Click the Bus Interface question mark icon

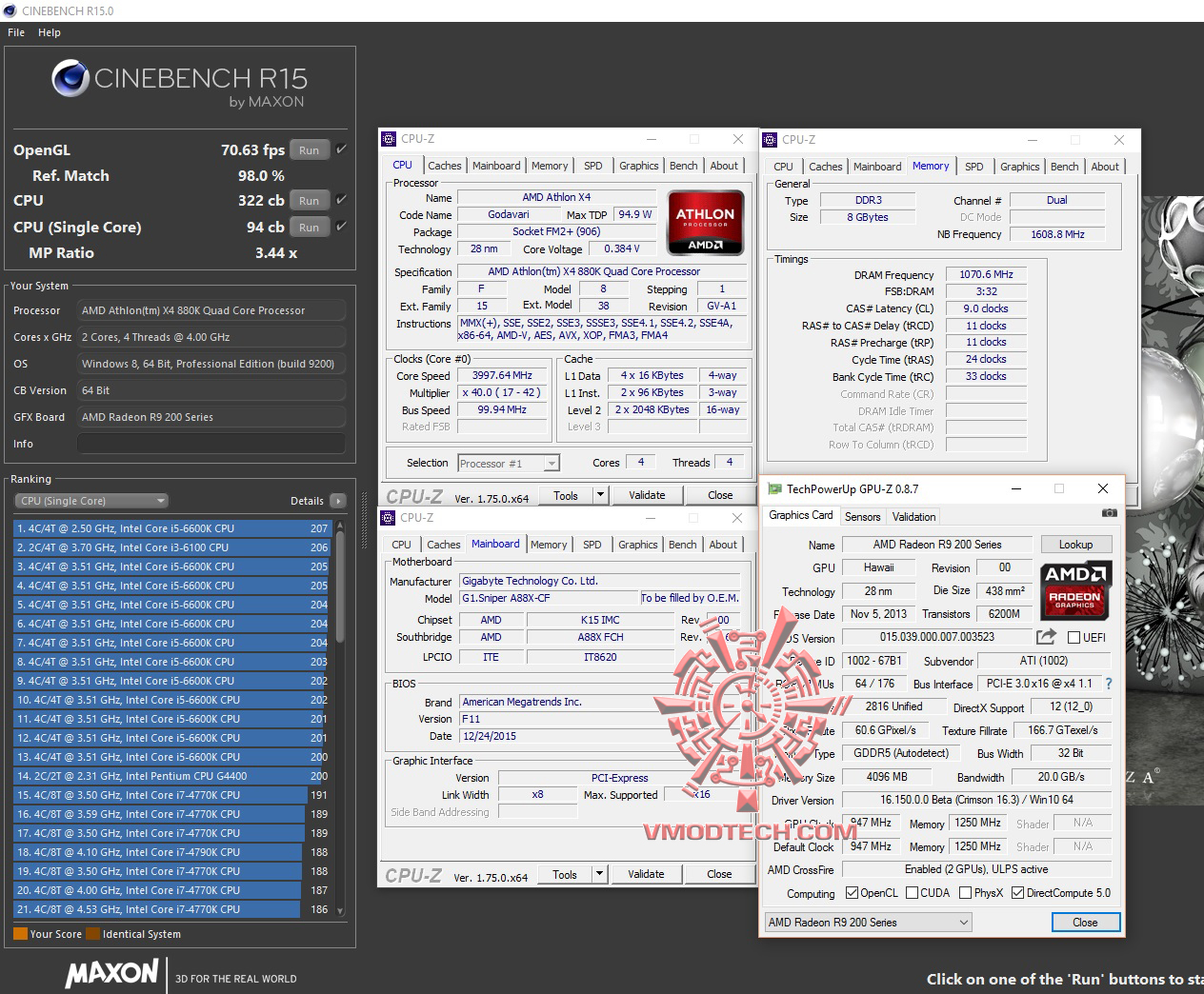pos(1108,684)
